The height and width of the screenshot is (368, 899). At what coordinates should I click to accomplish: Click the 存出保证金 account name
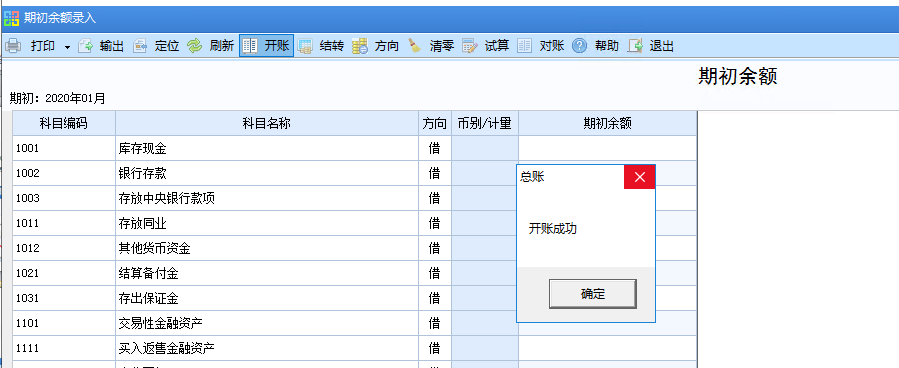(x=148, y=298)
